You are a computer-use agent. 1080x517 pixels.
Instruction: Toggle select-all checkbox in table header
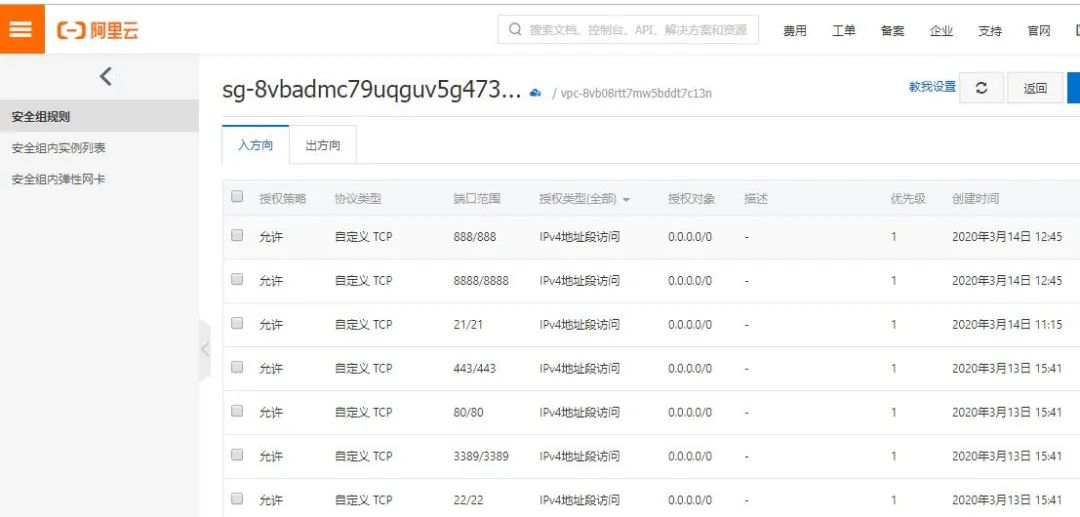click(237, 196)
